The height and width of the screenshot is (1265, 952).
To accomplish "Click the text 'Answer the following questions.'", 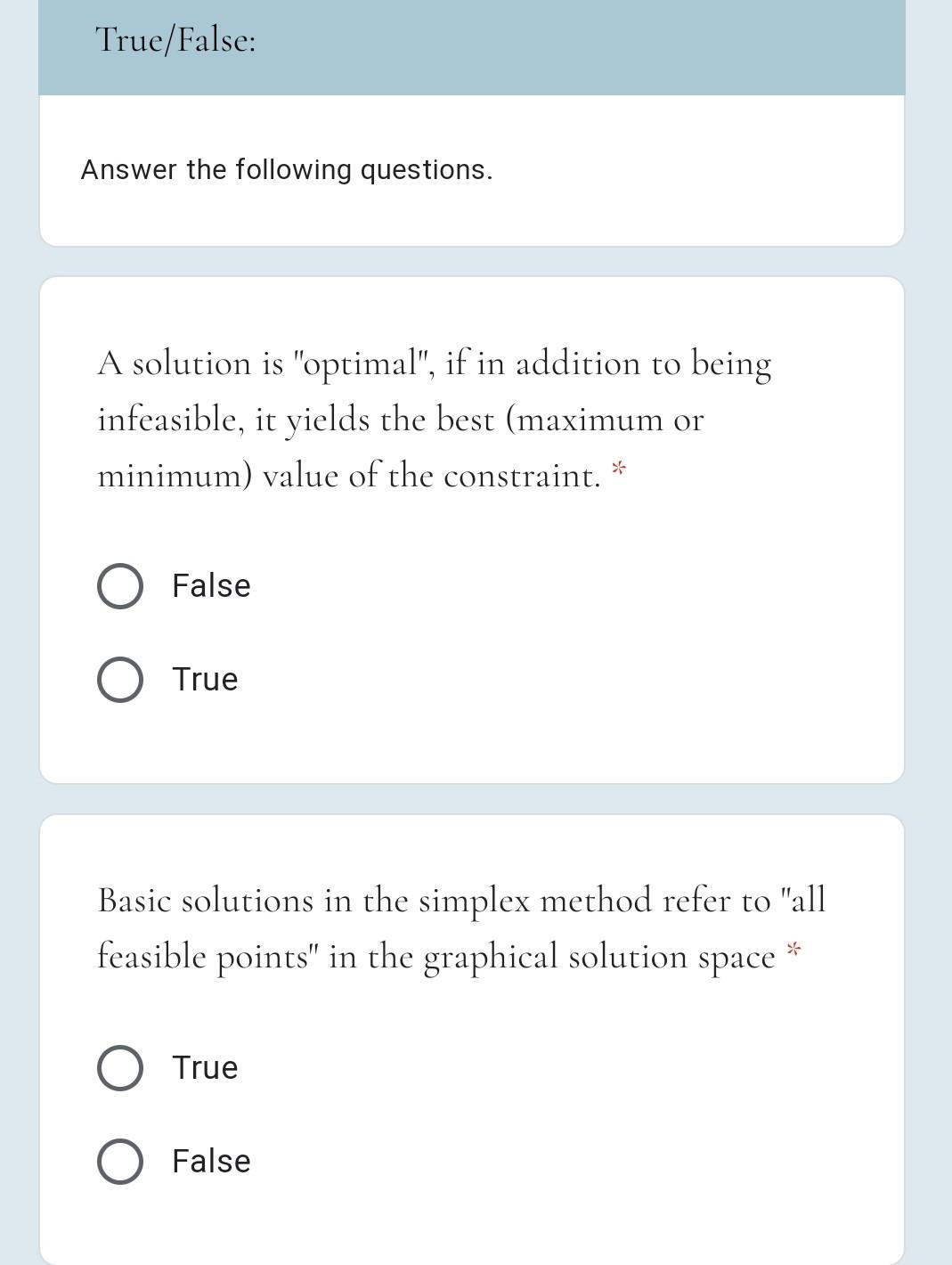I will pyautogui.click(x=288, y=169).
